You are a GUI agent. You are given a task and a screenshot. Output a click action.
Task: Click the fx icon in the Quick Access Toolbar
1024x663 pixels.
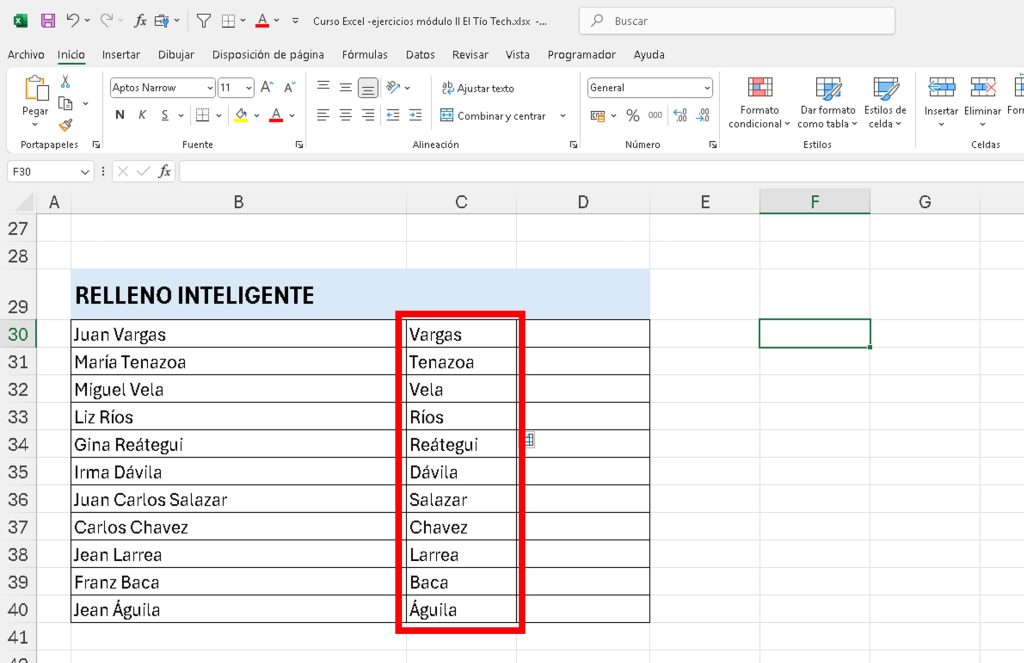[x=140, y=21]
